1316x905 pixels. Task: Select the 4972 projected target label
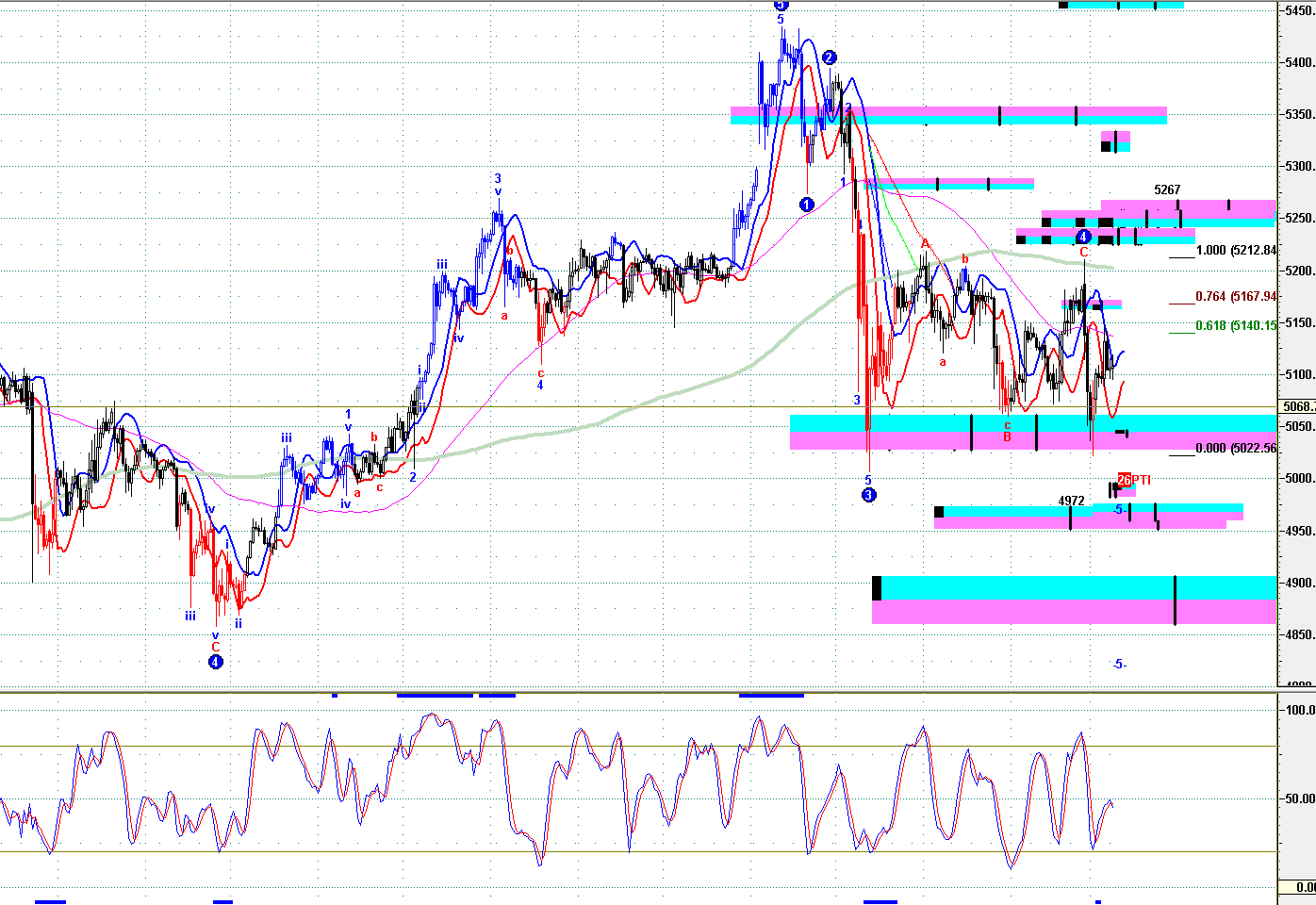tap(1071, 502)
